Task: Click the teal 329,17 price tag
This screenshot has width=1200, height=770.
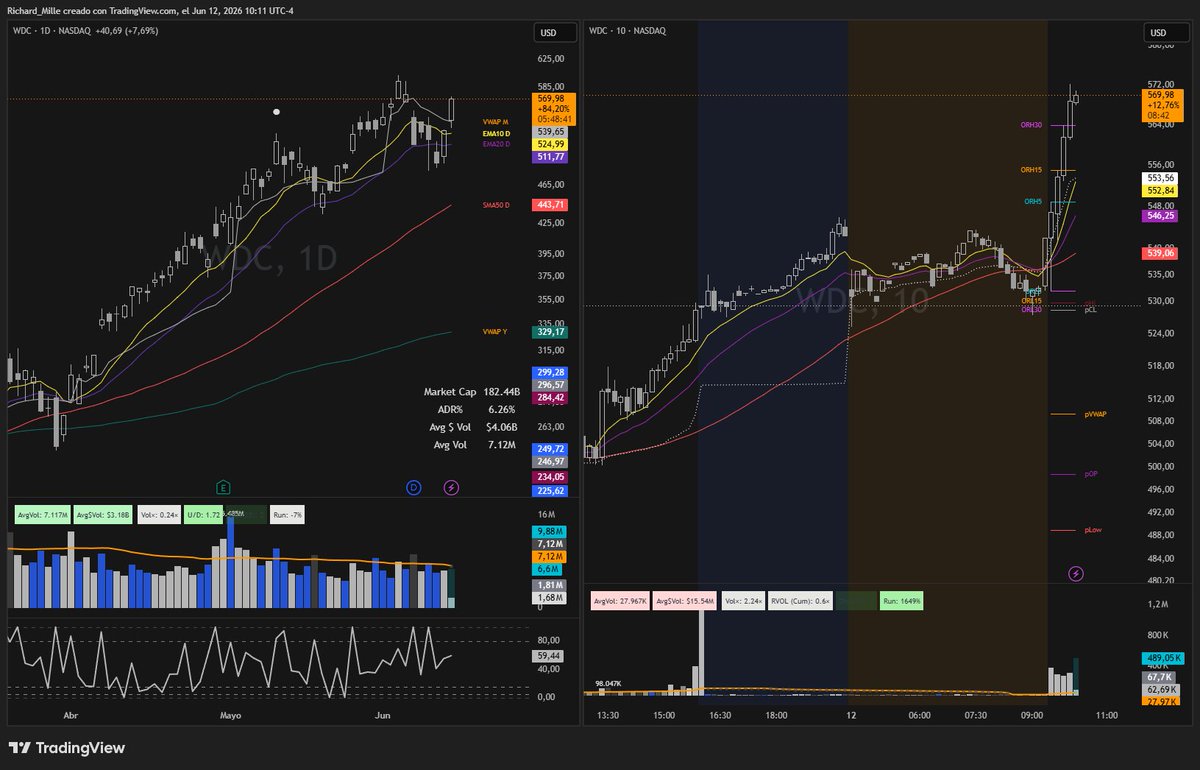Action: pyautogui.click(x=551, y=331)
